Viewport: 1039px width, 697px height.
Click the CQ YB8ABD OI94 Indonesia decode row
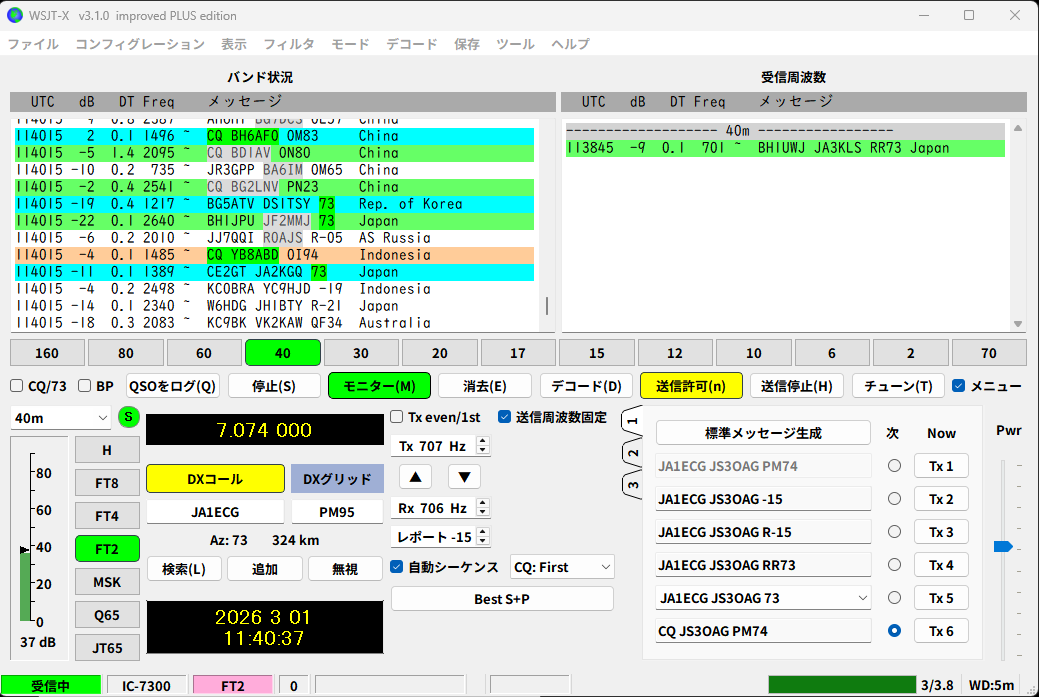pos(274,255)
